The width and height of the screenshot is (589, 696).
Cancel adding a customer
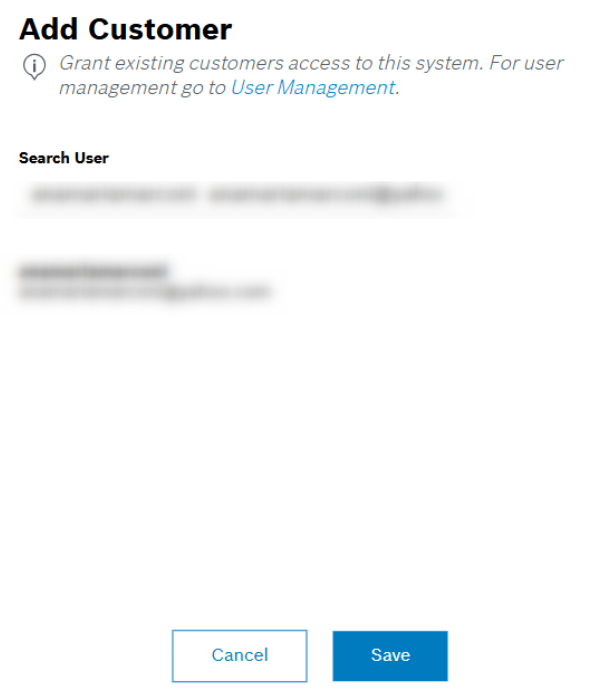click(x=240, y=656)
